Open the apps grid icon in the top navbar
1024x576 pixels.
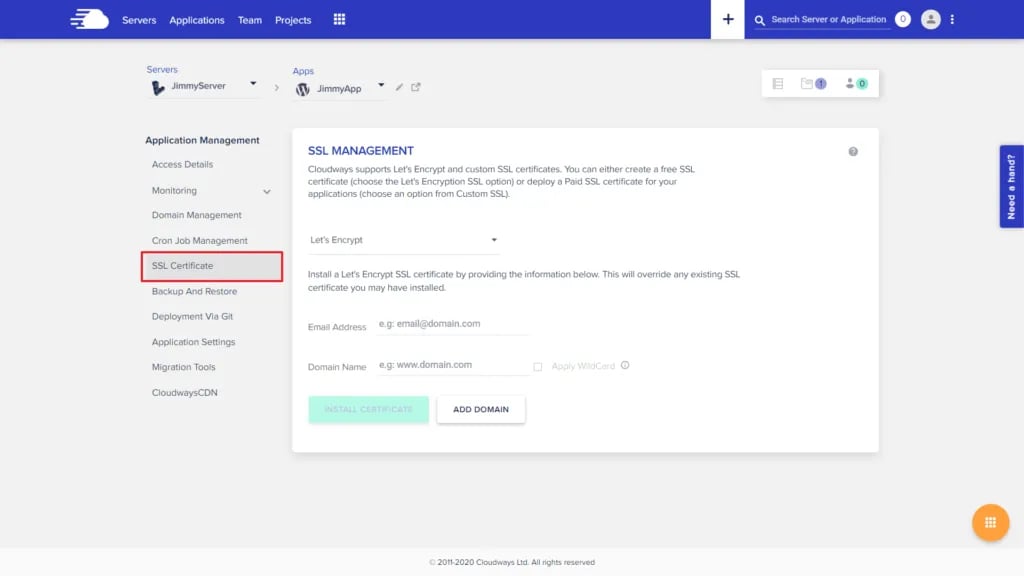[339, 18]
